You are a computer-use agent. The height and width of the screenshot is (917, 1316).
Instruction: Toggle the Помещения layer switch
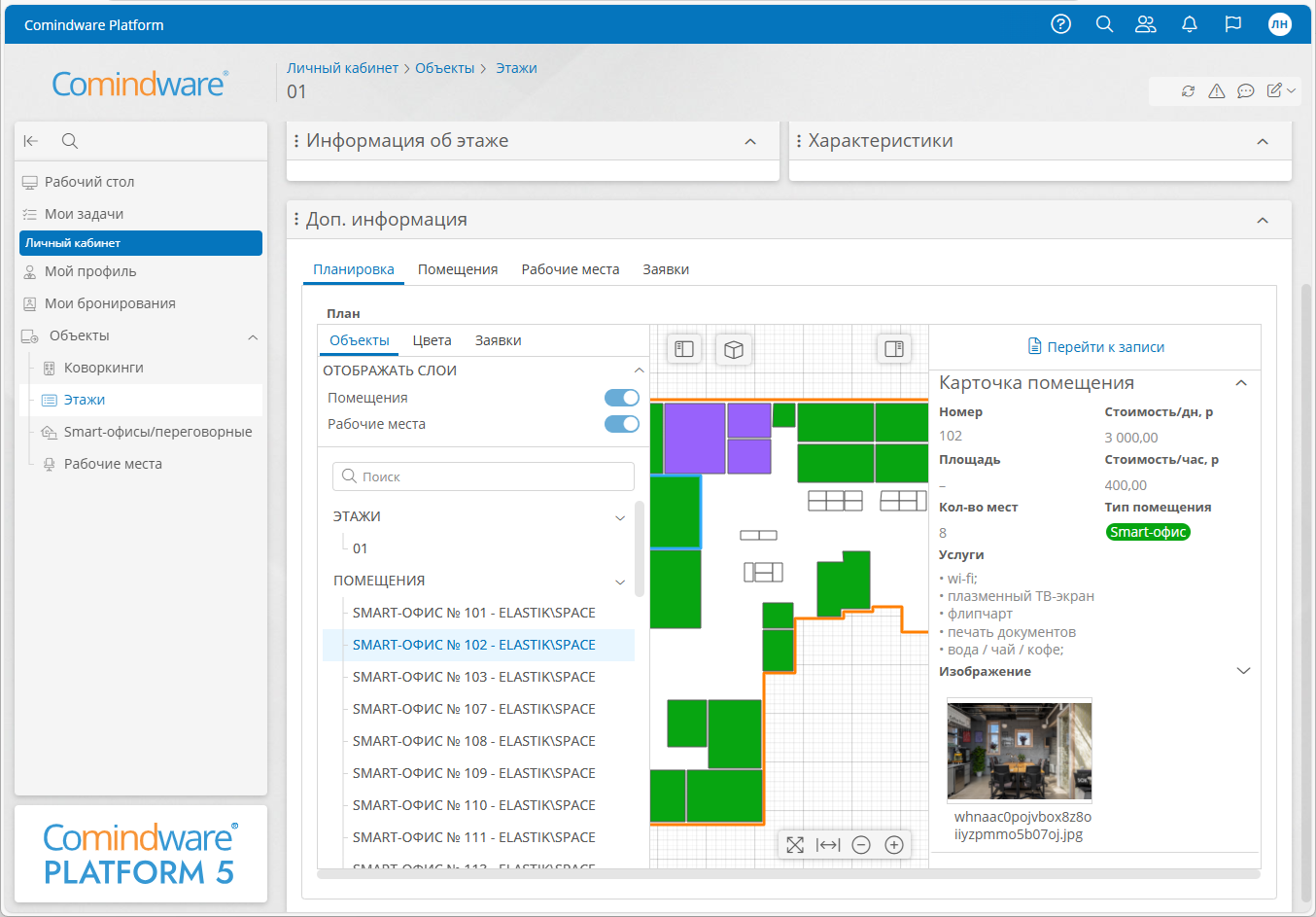pyautogui.click(x=622, y=398)
